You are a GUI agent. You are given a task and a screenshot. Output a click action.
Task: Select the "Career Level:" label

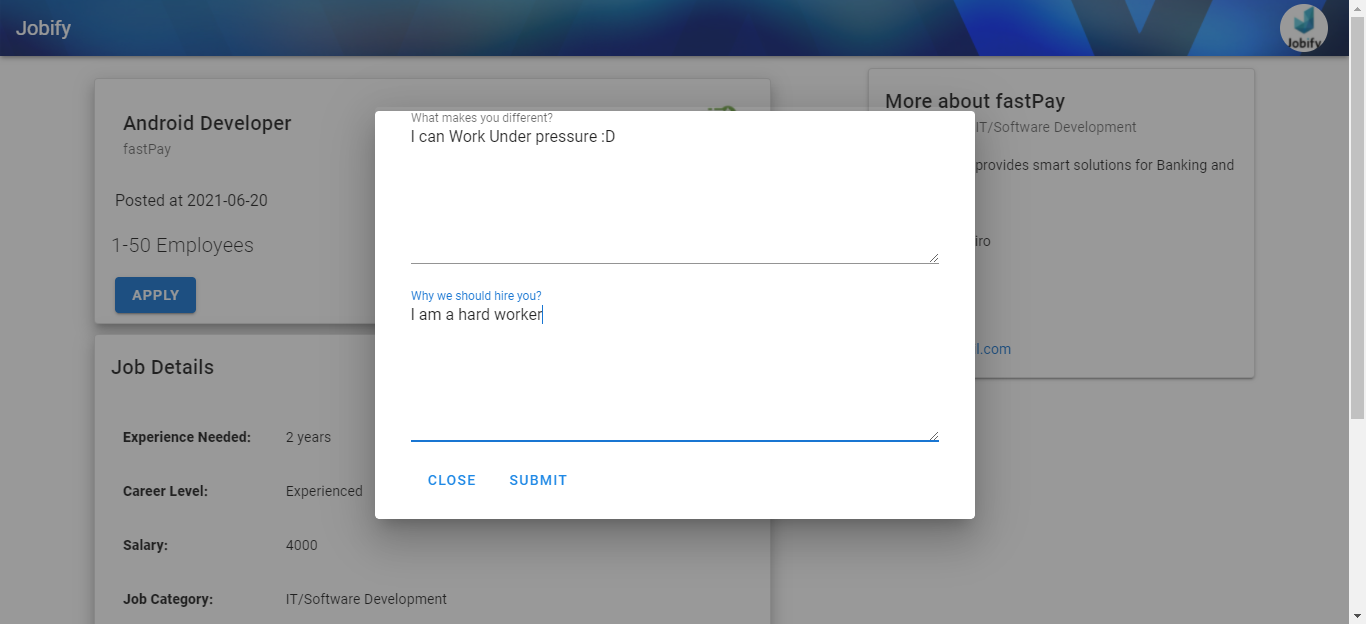[x=165, y=491]
